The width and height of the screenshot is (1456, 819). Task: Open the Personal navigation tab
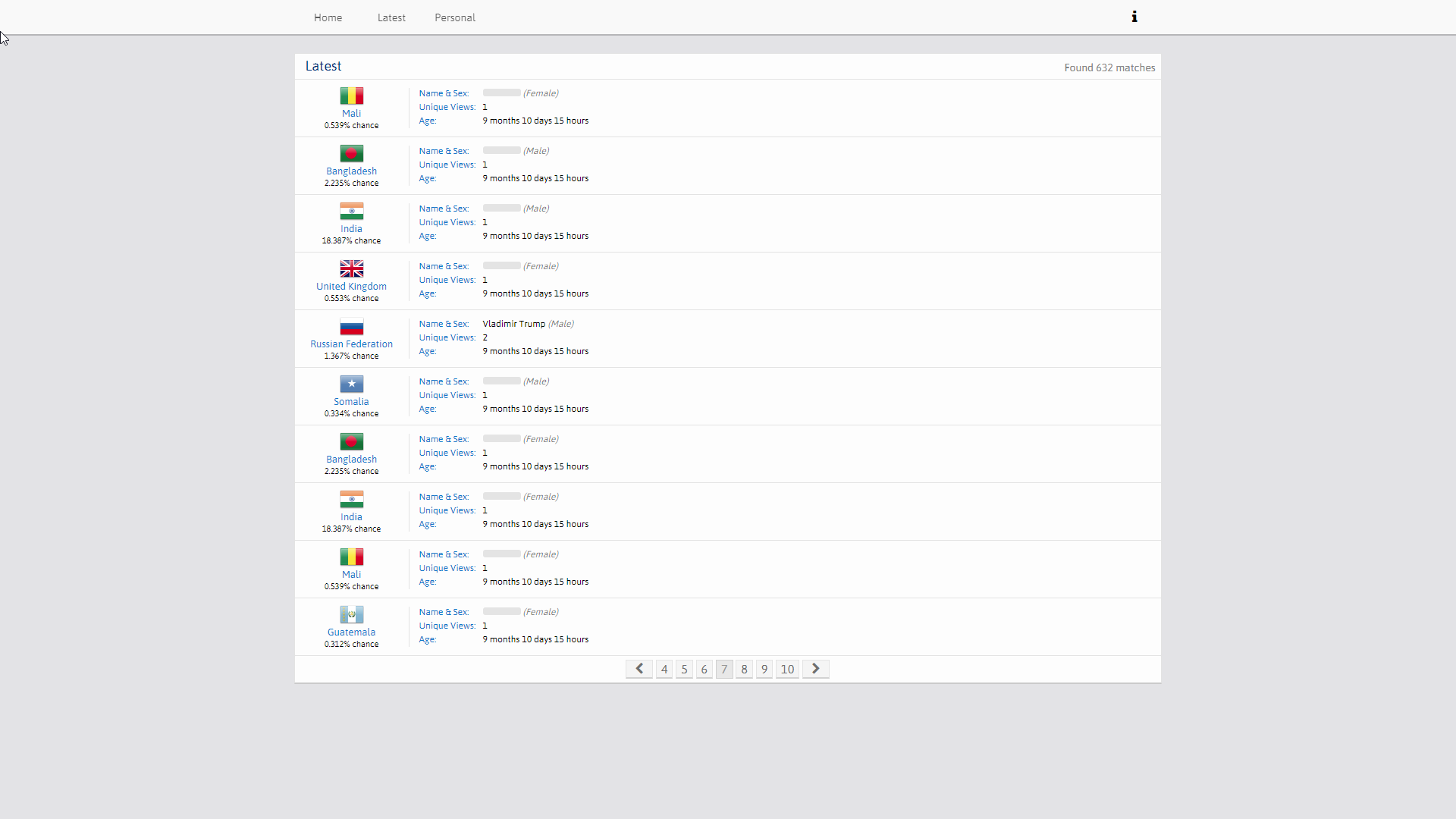point(454,17)
